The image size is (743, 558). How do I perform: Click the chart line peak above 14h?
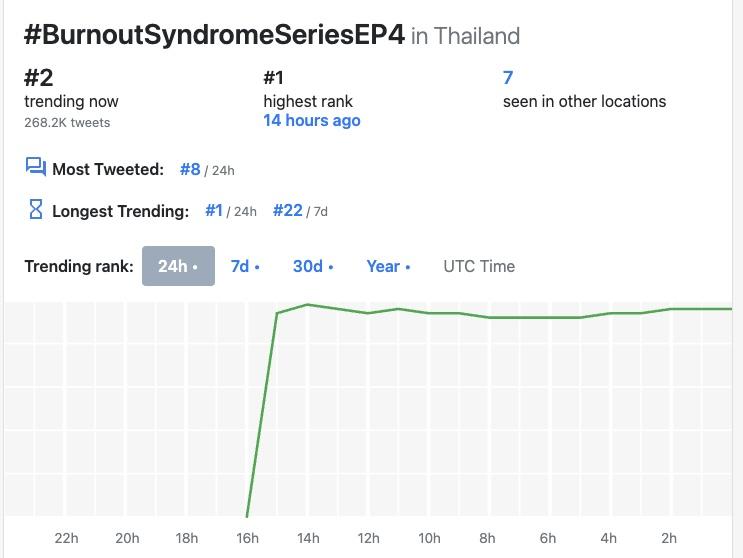[x=308, y=304]
